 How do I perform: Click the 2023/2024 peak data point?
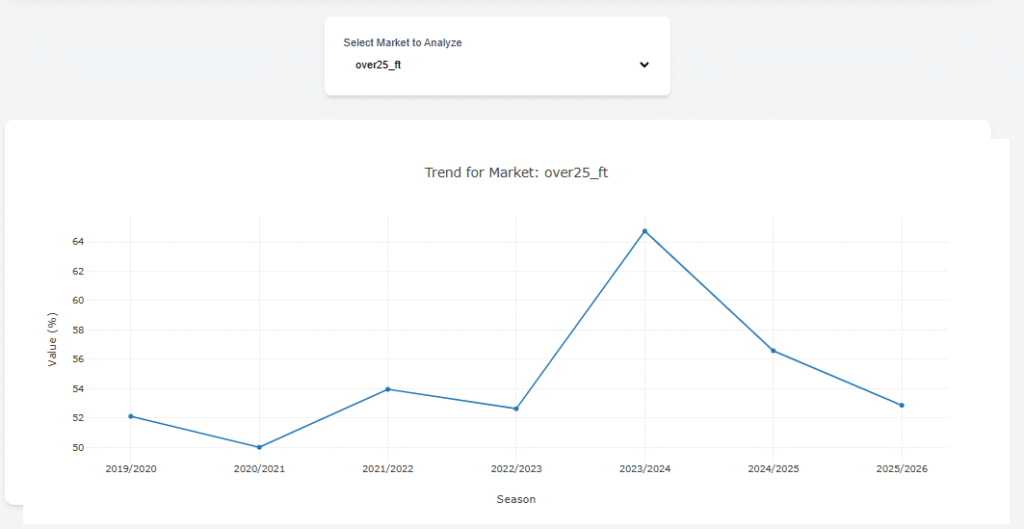coord(645,231)
